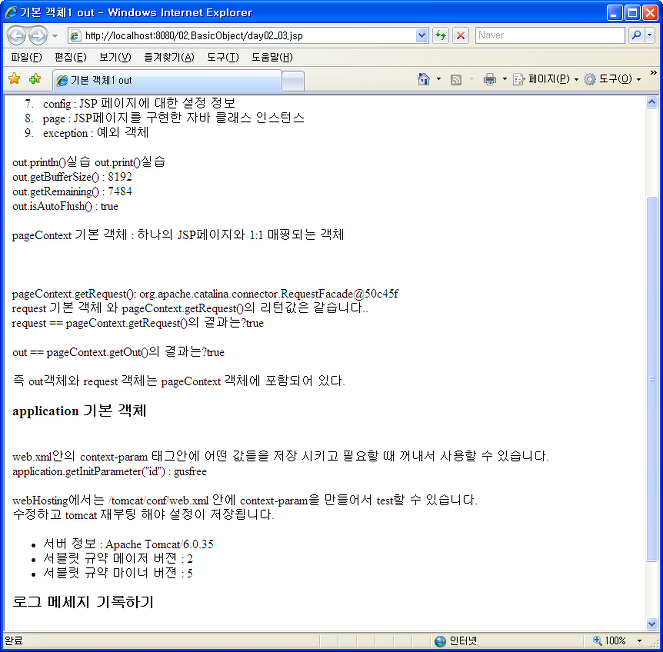Open Favorites Center star icon
This screenshot has height=652, width=663.
pyautogui.click(x=14, y=79)
